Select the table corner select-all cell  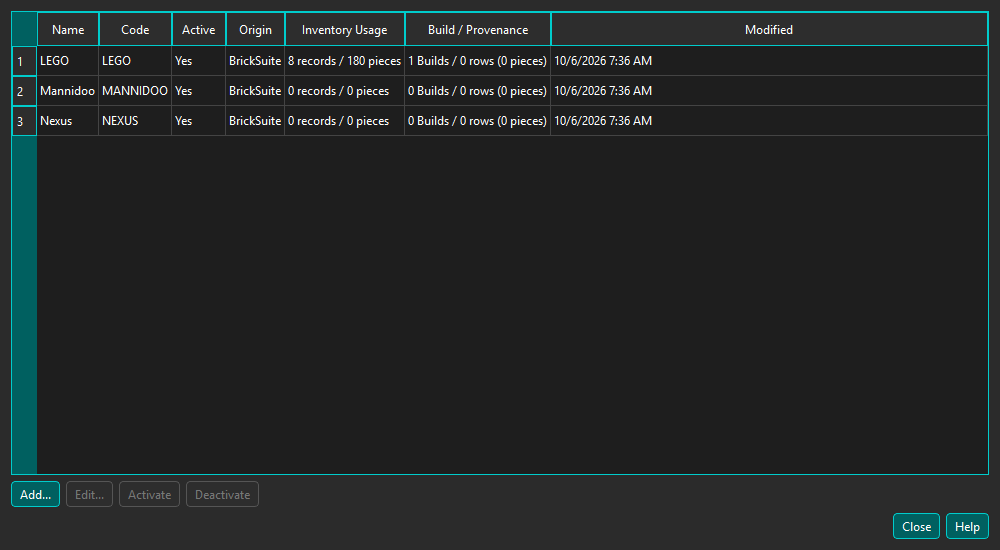coord(24,29)
